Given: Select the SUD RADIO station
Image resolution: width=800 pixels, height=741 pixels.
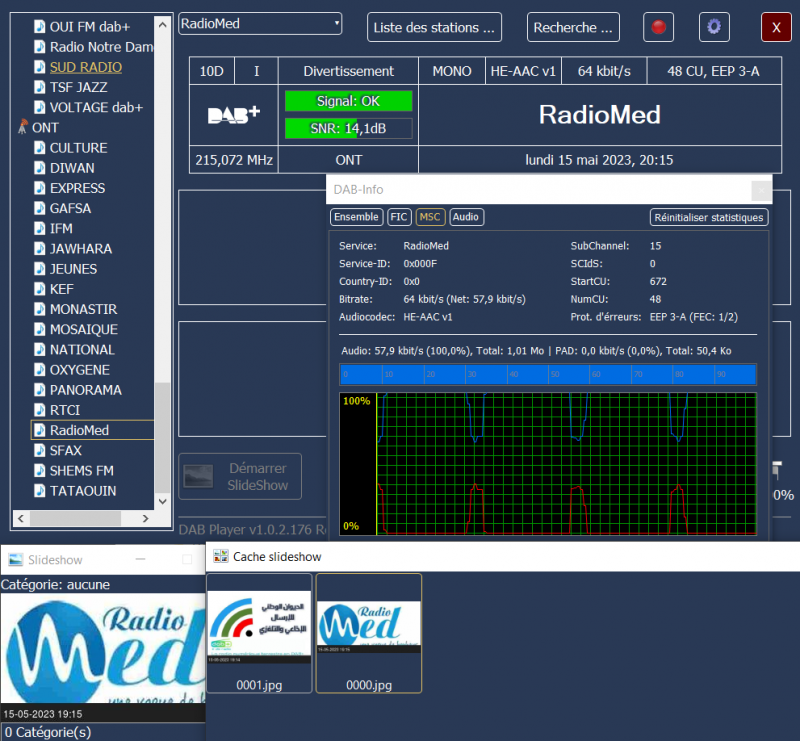Looking at the screenshot, I should coord(86,67).
